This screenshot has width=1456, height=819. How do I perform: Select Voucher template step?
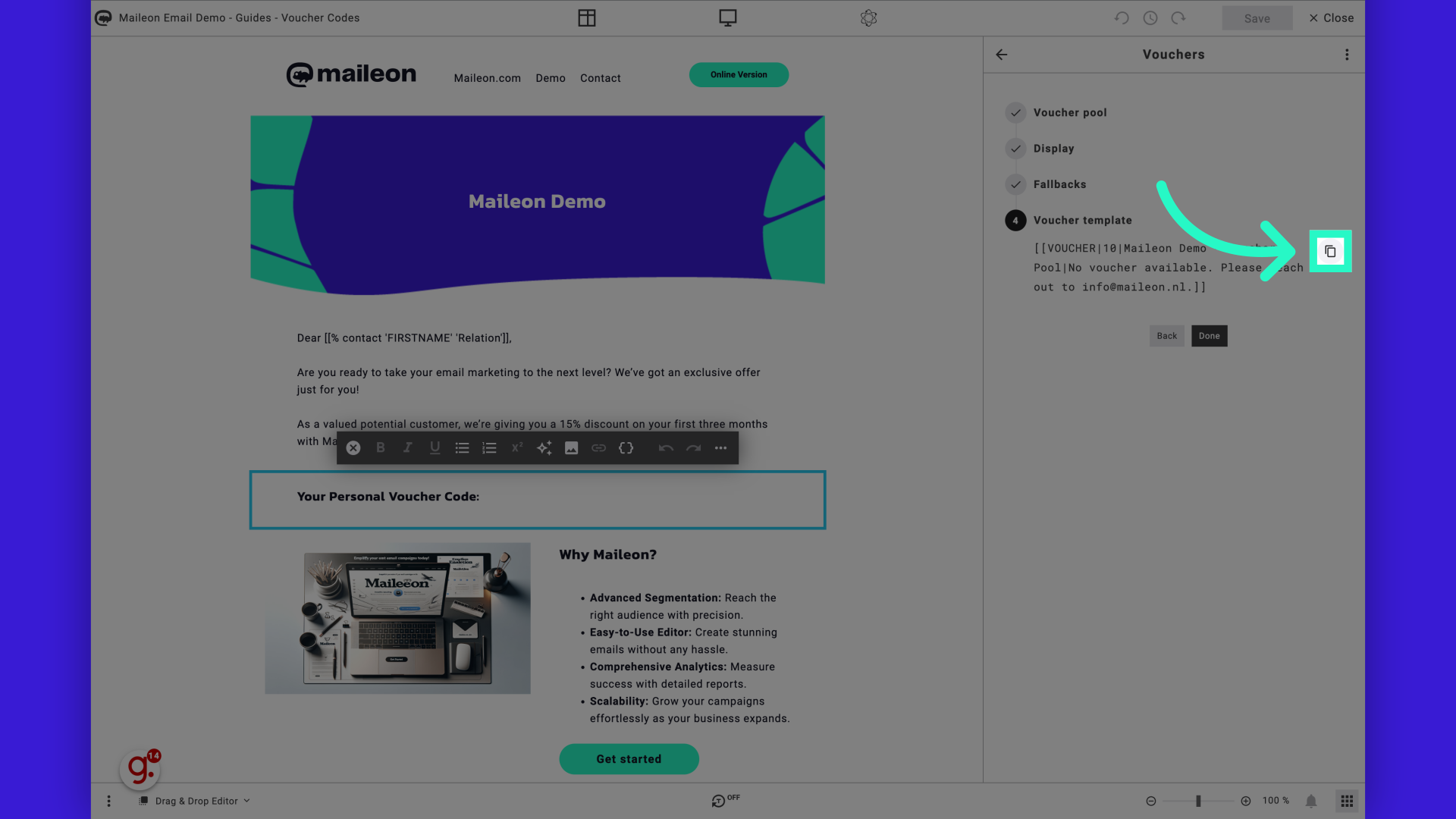(x=1069, y=221)
